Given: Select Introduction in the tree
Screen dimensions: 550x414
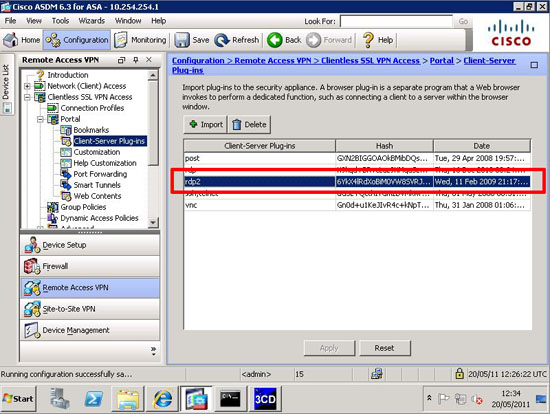Looking at the screenshot, I should click(x=68, y=75).
